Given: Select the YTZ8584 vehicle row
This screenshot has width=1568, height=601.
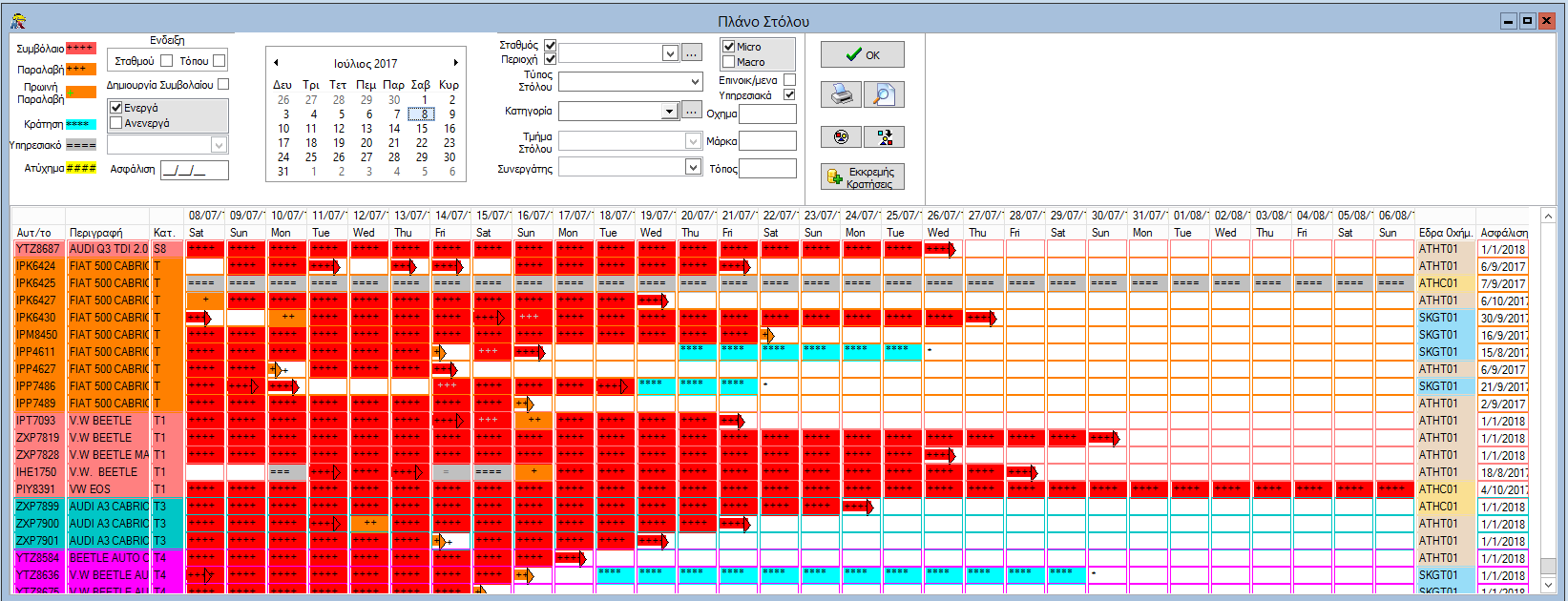Looking at the screenshot, I should click(38, 558).
